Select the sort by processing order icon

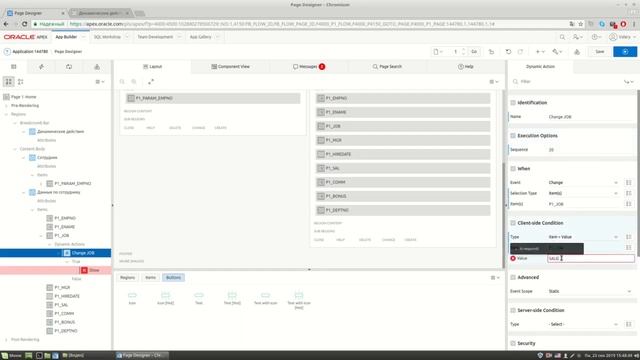(x=20, y=82)
